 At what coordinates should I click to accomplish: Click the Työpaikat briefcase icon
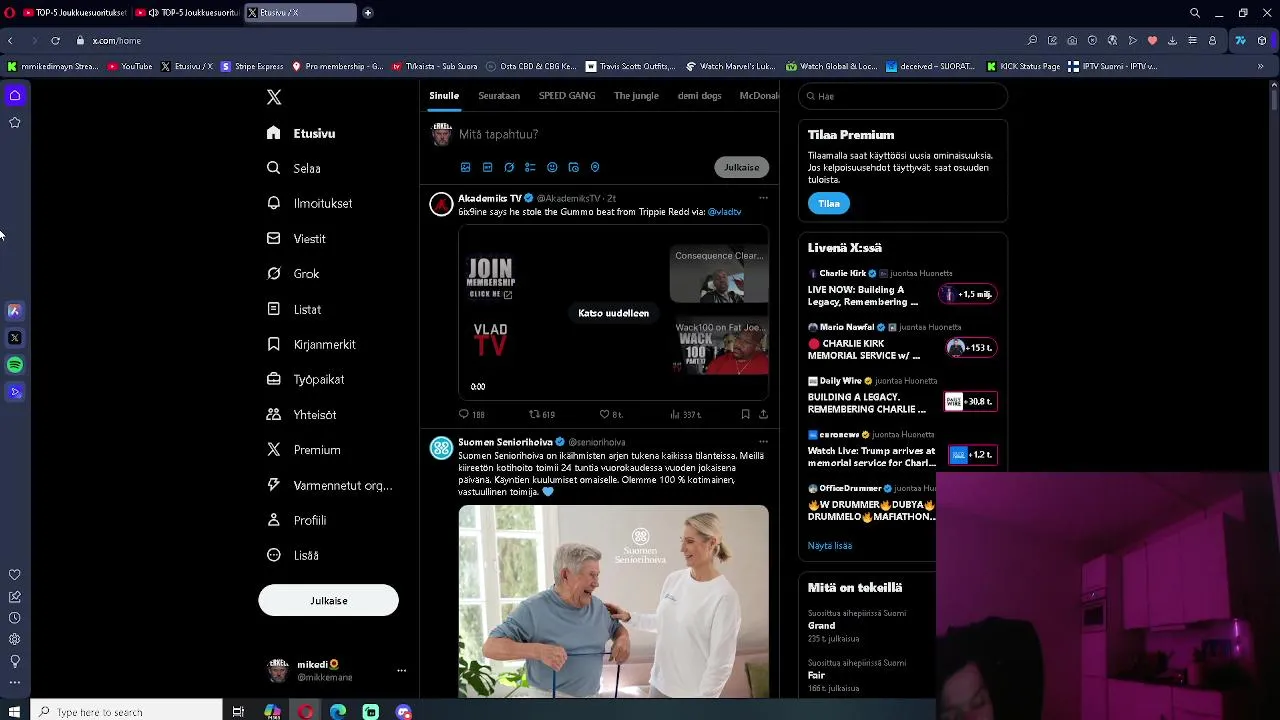(x=273, y=379)
